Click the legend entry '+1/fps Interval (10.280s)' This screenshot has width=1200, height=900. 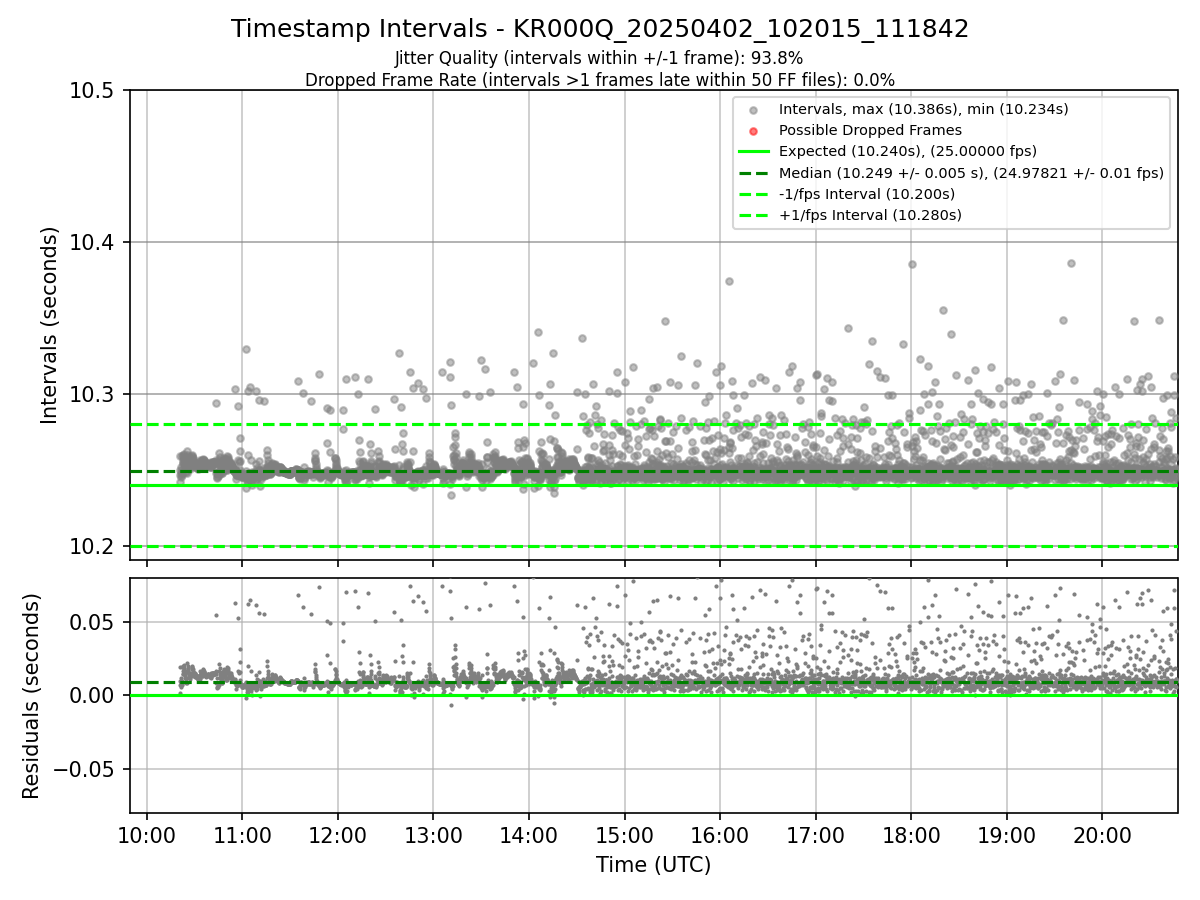870,215
